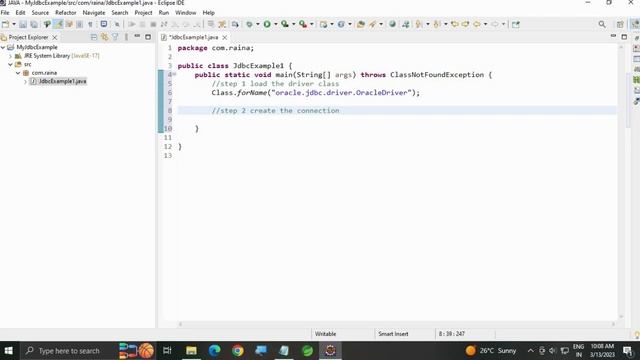Click the New Java Package icon
640x360 pixels.
point(324,24)
